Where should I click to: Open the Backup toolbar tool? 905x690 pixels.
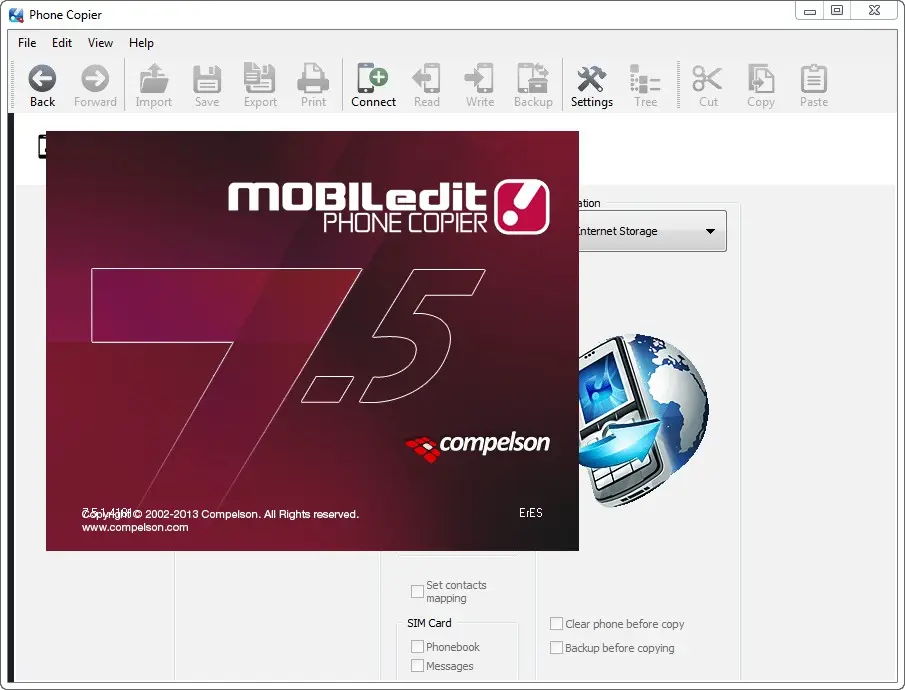pyautogui.click(x=533, y=79)
